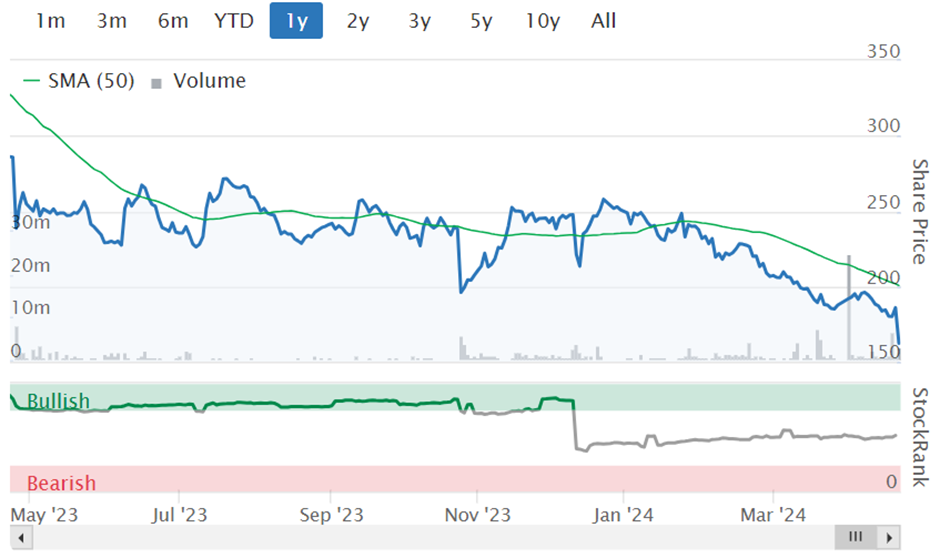Grab the scrollbar thumb handle

click(x=855, y=537)
